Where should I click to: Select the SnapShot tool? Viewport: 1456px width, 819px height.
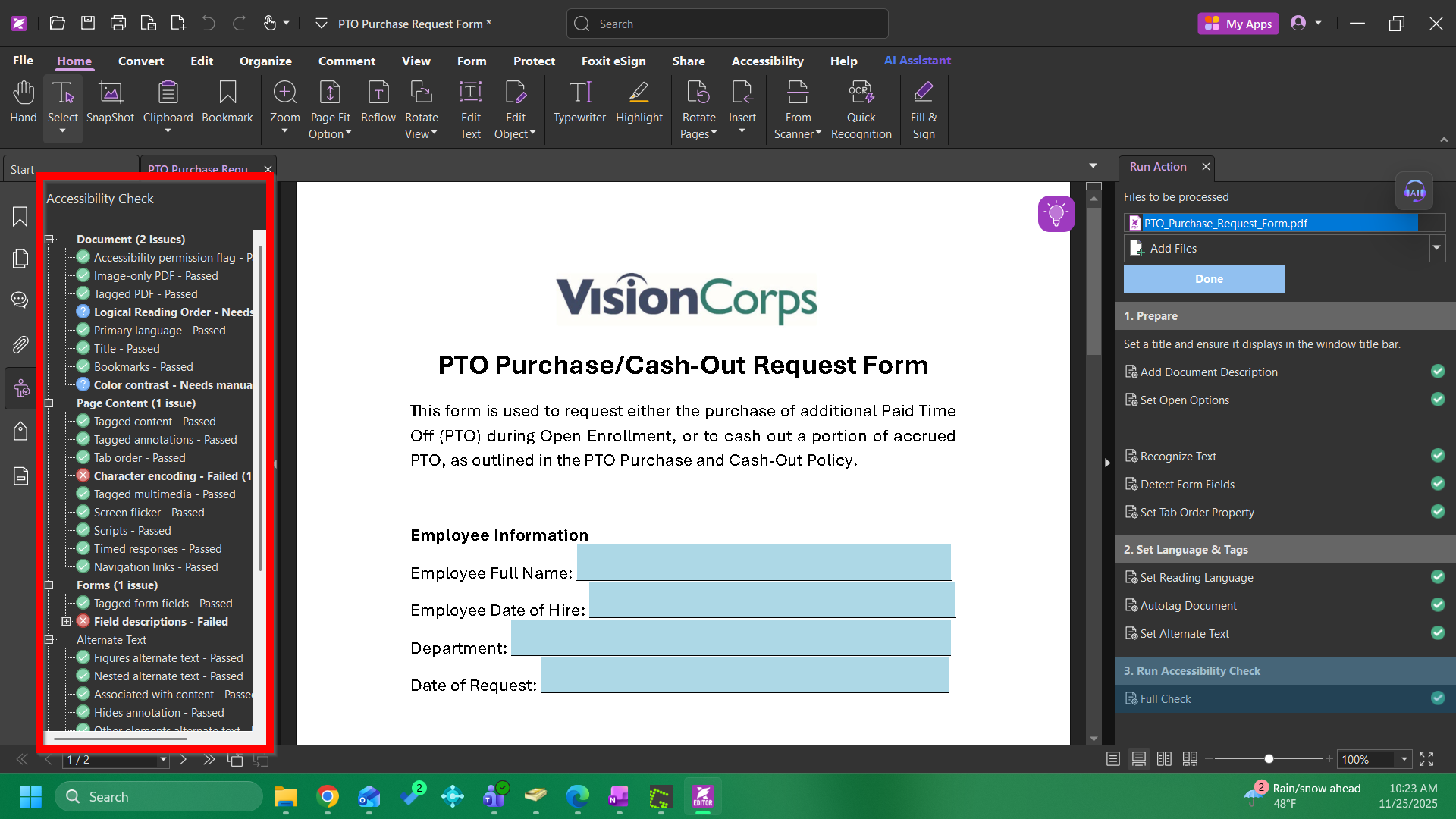point(110,102)
